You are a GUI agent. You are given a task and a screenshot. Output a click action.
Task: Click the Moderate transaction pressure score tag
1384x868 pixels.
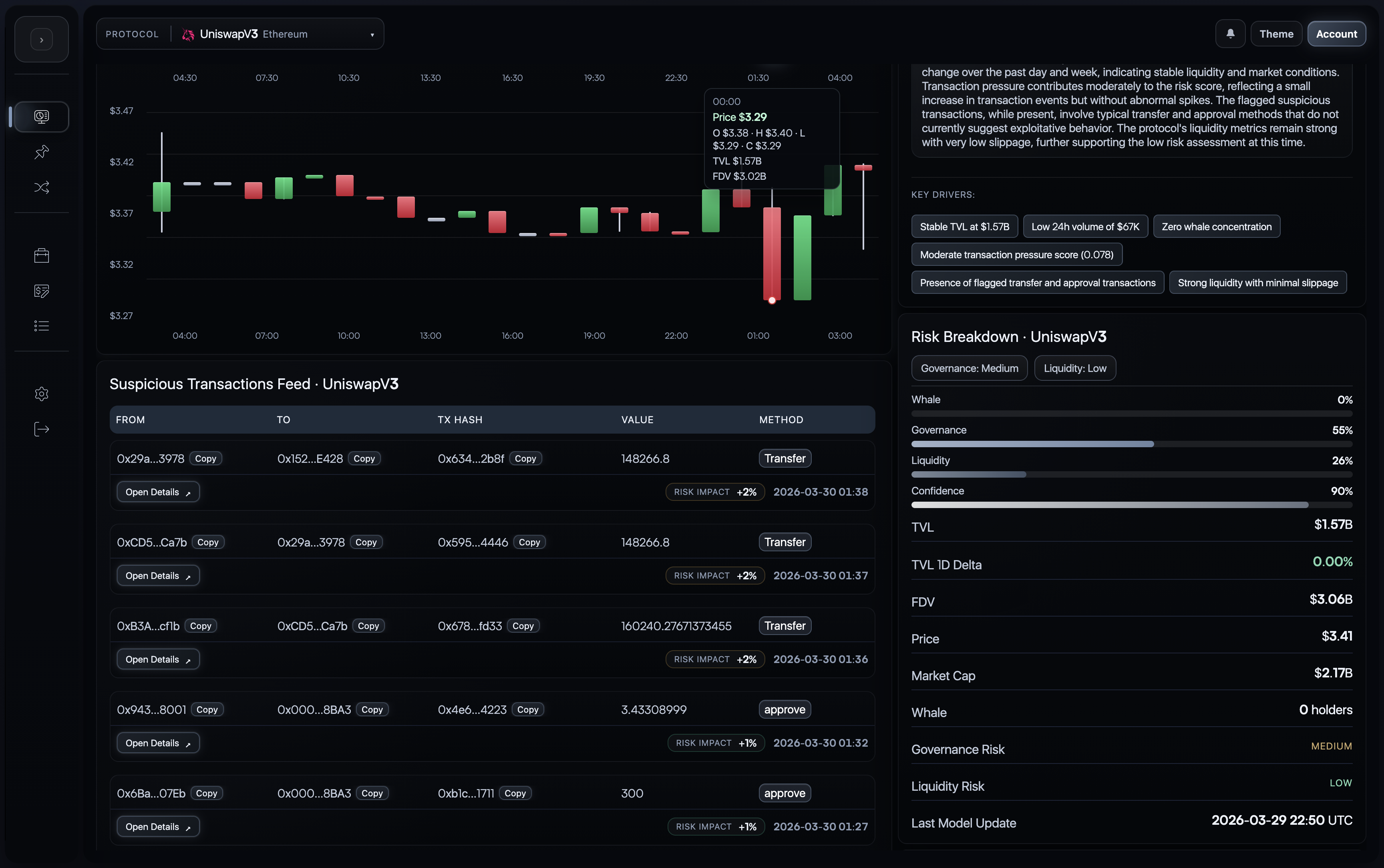tap(1017, 255)
